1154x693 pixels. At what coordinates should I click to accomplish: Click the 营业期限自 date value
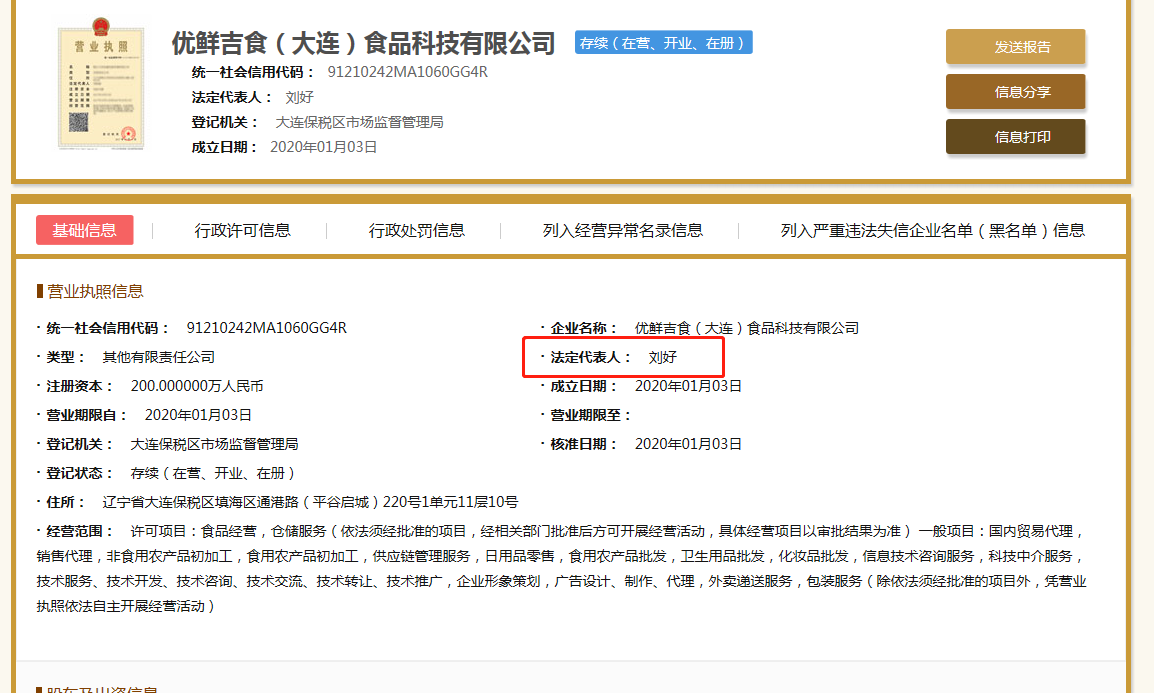[x=198, y=415]
